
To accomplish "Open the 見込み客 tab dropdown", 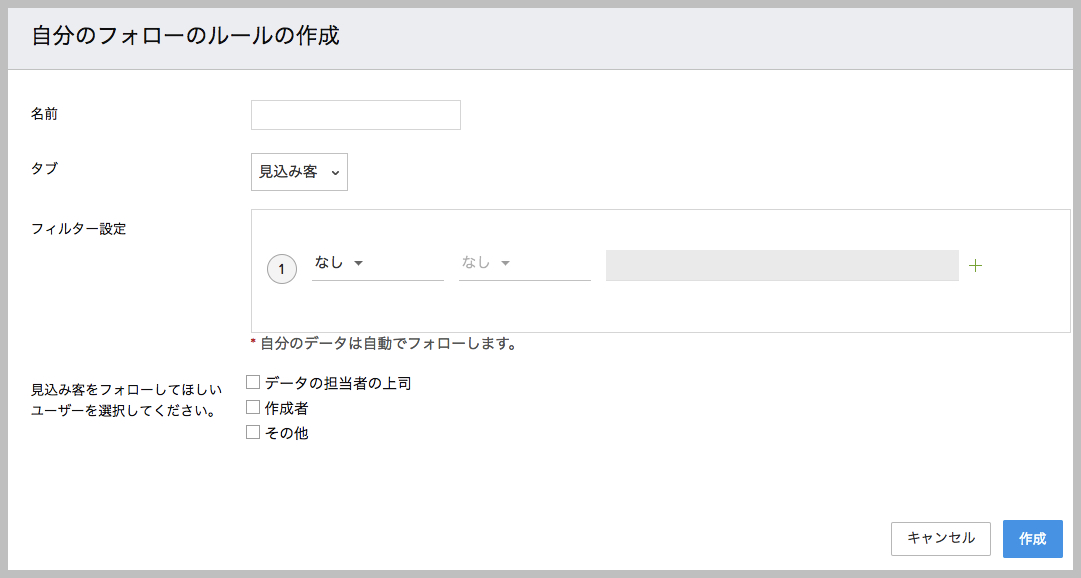I will [x=299, y=172].
